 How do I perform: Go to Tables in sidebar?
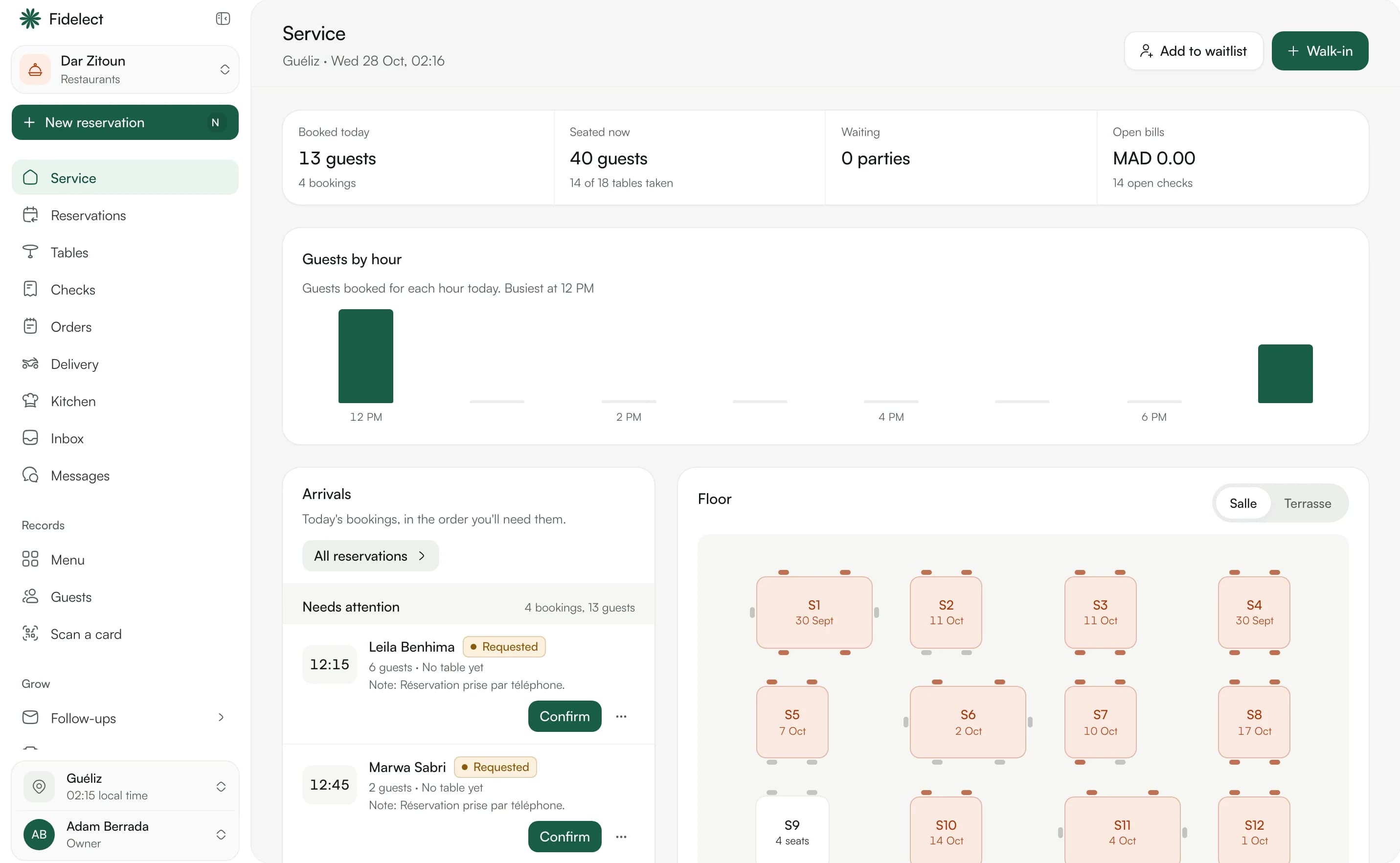(125, 252)
